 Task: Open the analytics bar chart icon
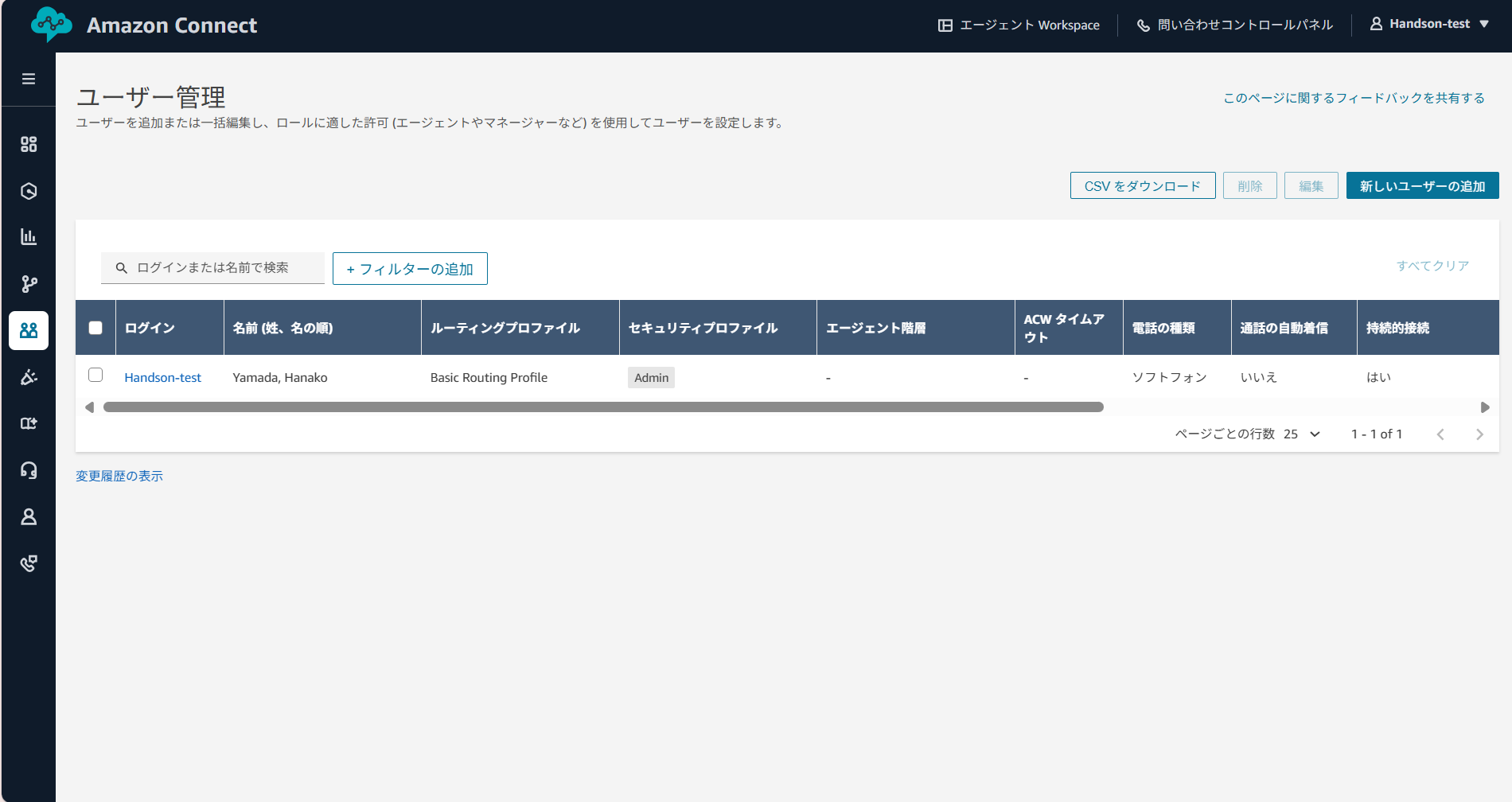pos(29,236)
